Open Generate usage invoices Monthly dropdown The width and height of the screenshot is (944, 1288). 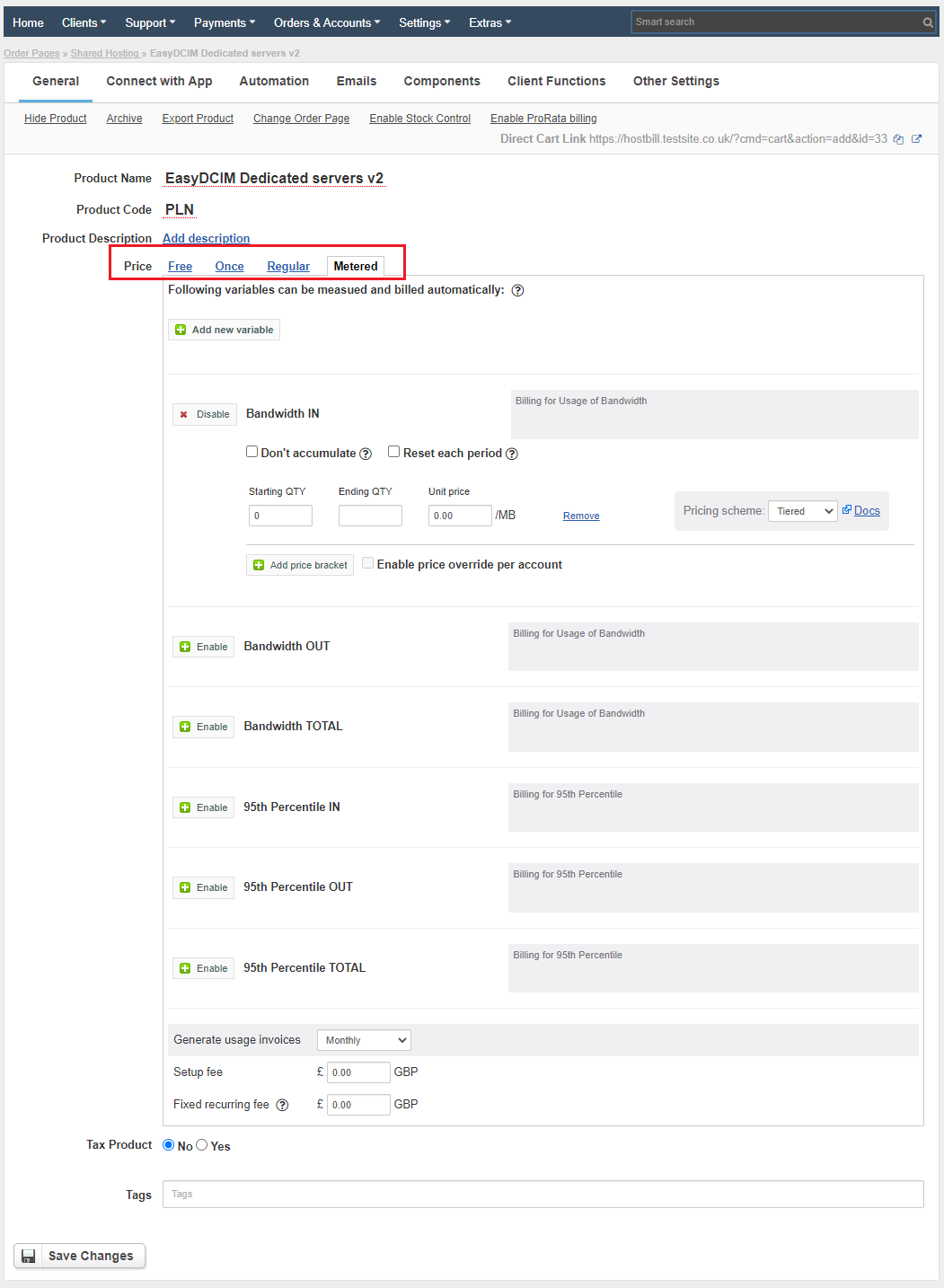click(364, 1040)
